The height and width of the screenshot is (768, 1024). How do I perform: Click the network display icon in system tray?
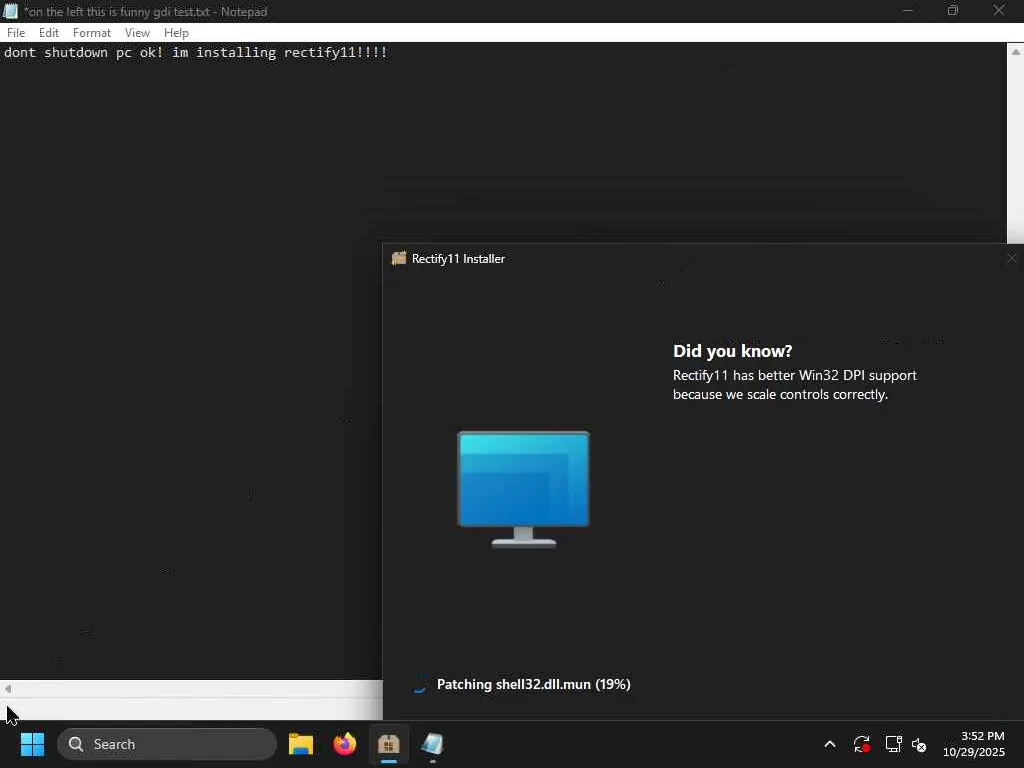point(893,744)
